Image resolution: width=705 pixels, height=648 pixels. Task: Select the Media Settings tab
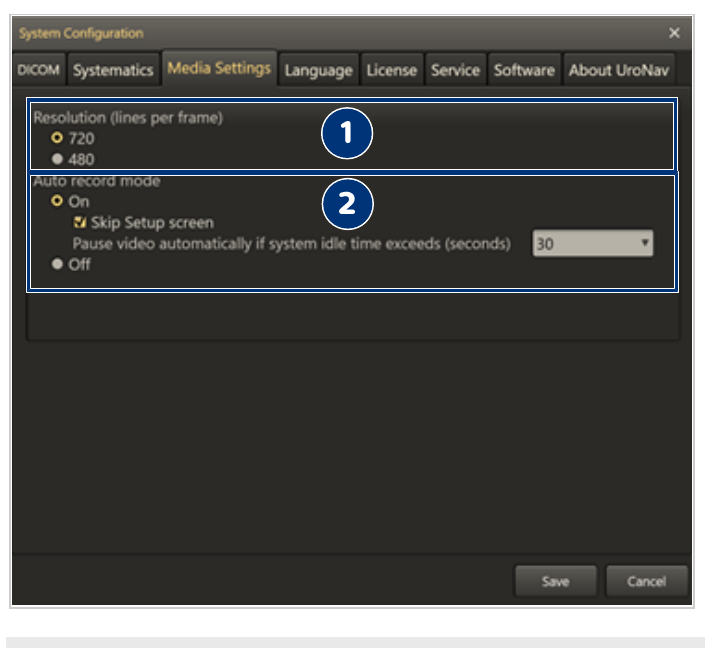coord(219,68)
